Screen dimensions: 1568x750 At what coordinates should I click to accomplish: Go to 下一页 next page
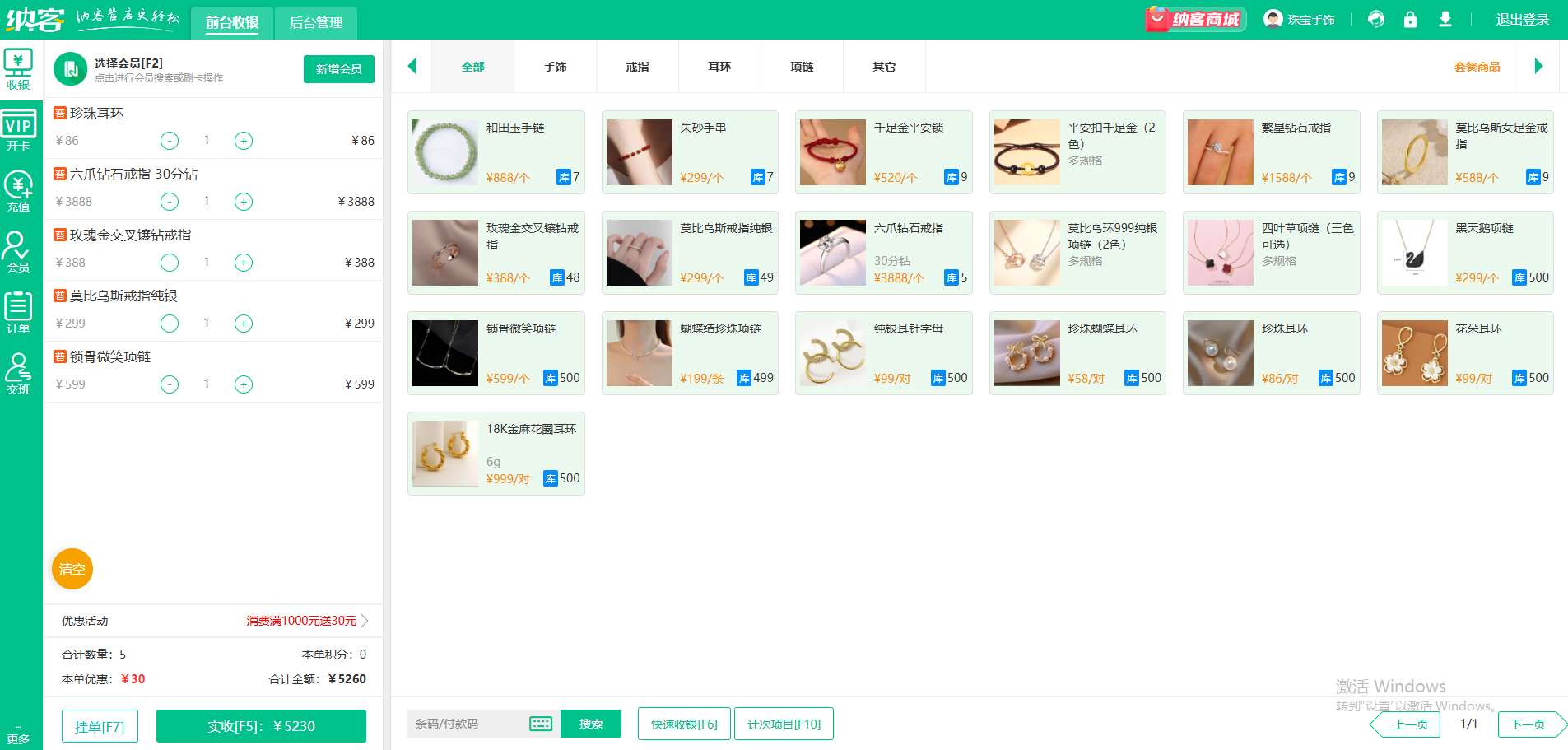1532,724
